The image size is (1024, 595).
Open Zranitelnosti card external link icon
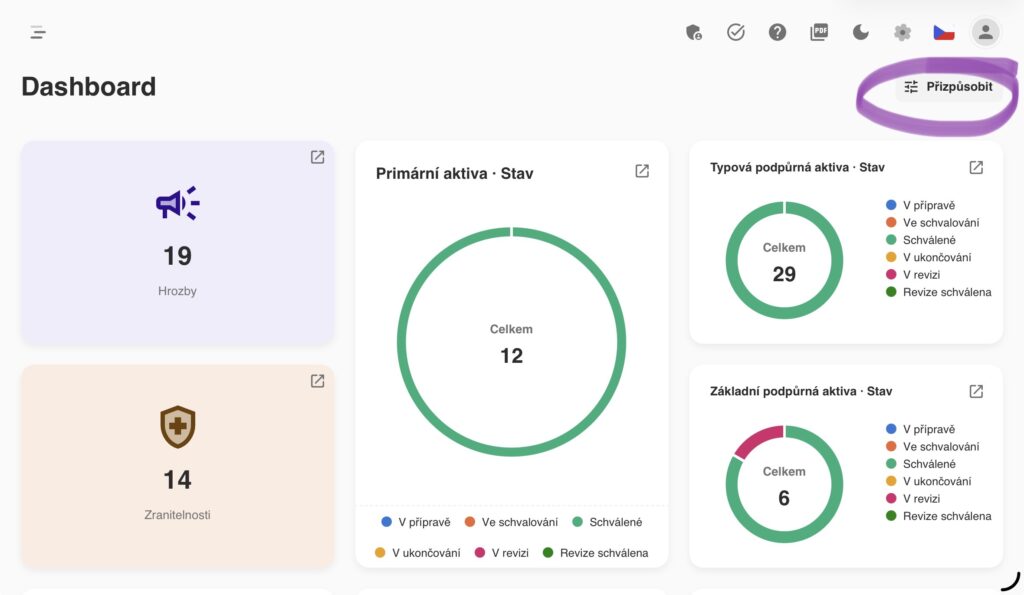click(317, 381)
